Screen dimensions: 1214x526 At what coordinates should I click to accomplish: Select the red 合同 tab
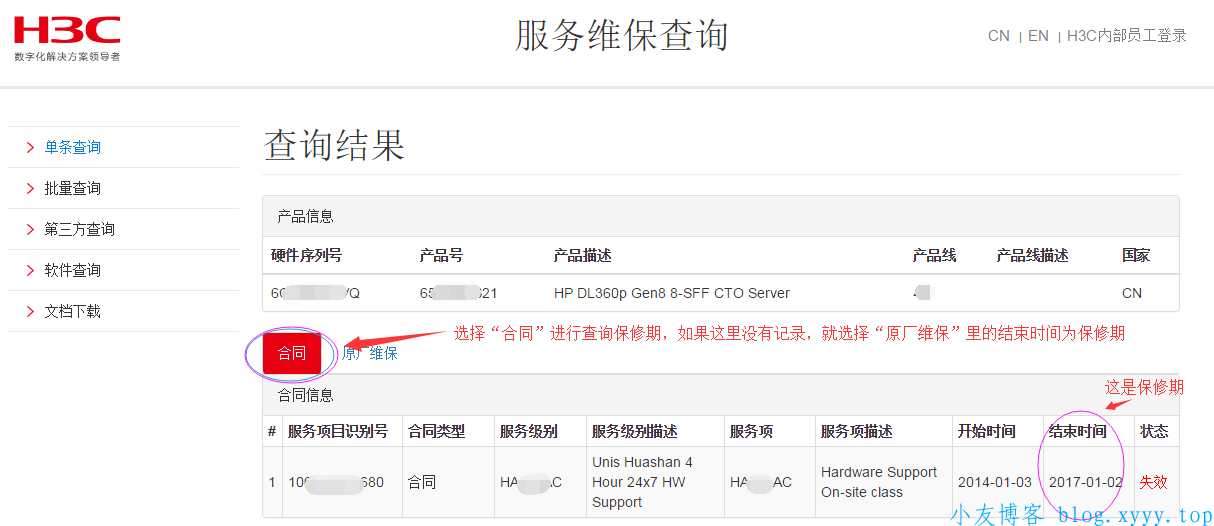tap(292, 353)
